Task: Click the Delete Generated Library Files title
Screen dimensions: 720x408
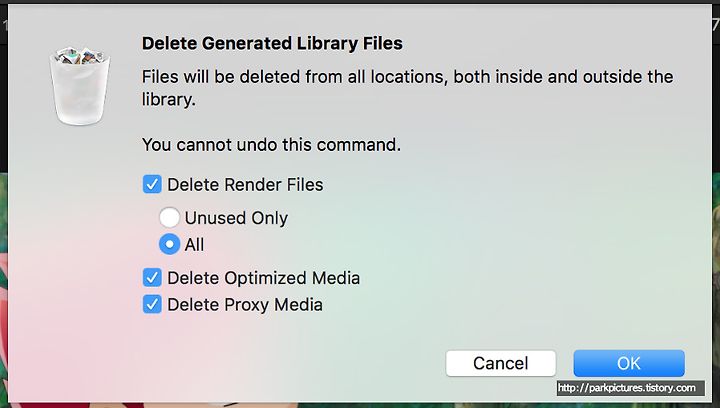Action: coord(272,43)
